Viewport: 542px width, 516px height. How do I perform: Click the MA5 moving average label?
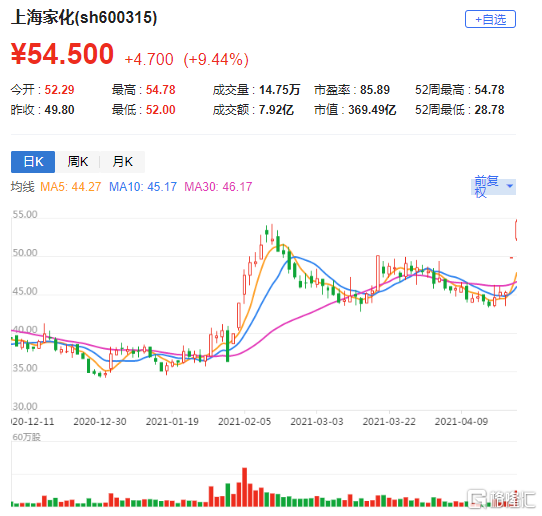tap(71, 187)
